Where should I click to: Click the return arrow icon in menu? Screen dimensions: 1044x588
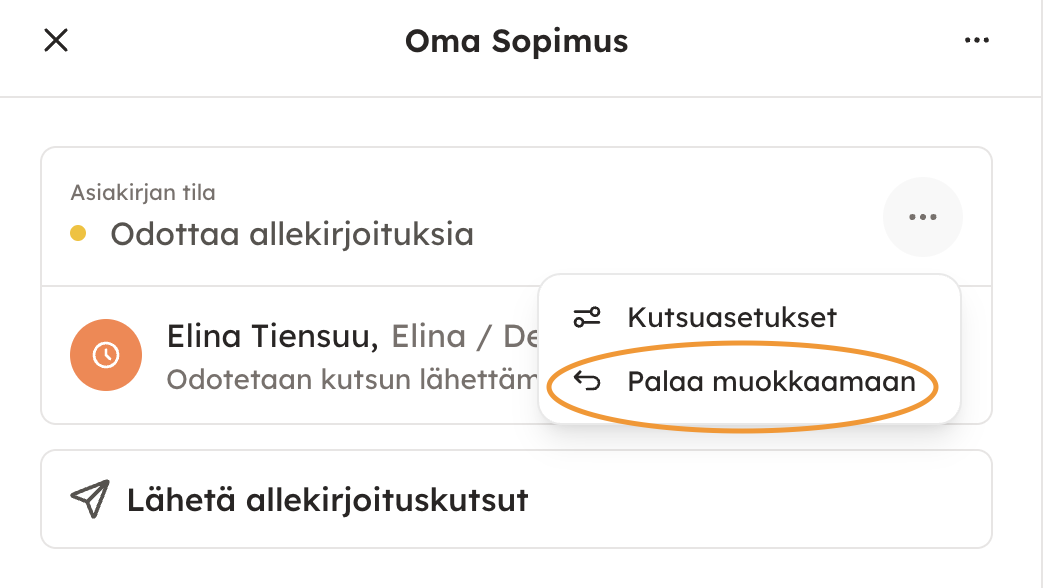[x=587, y=381]
